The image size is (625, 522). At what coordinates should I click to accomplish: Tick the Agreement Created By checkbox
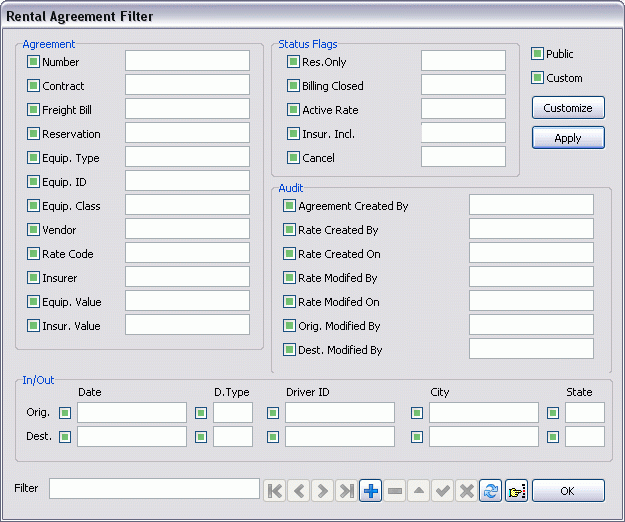[289, 206]
